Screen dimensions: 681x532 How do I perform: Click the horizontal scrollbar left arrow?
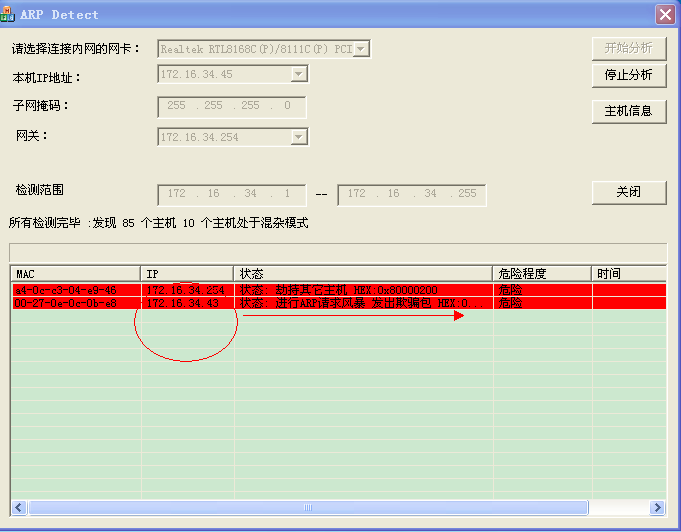[19, 507]
